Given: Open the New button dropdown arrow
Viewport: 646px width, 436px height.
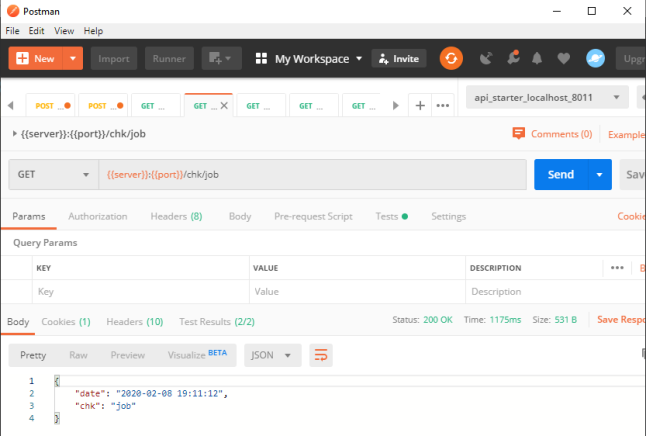Looking at the screenshot, I should (73, 59).
